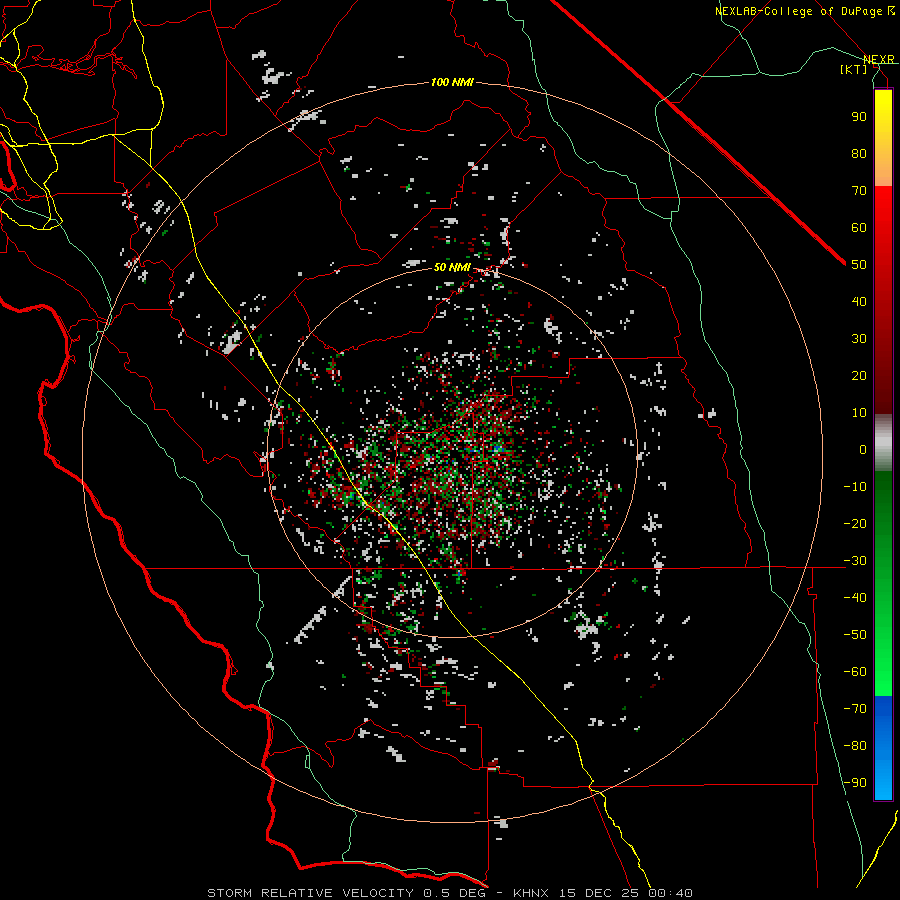
Task: Click the "0.5 DEG" elevation angle text
Action: pos(455,893)
